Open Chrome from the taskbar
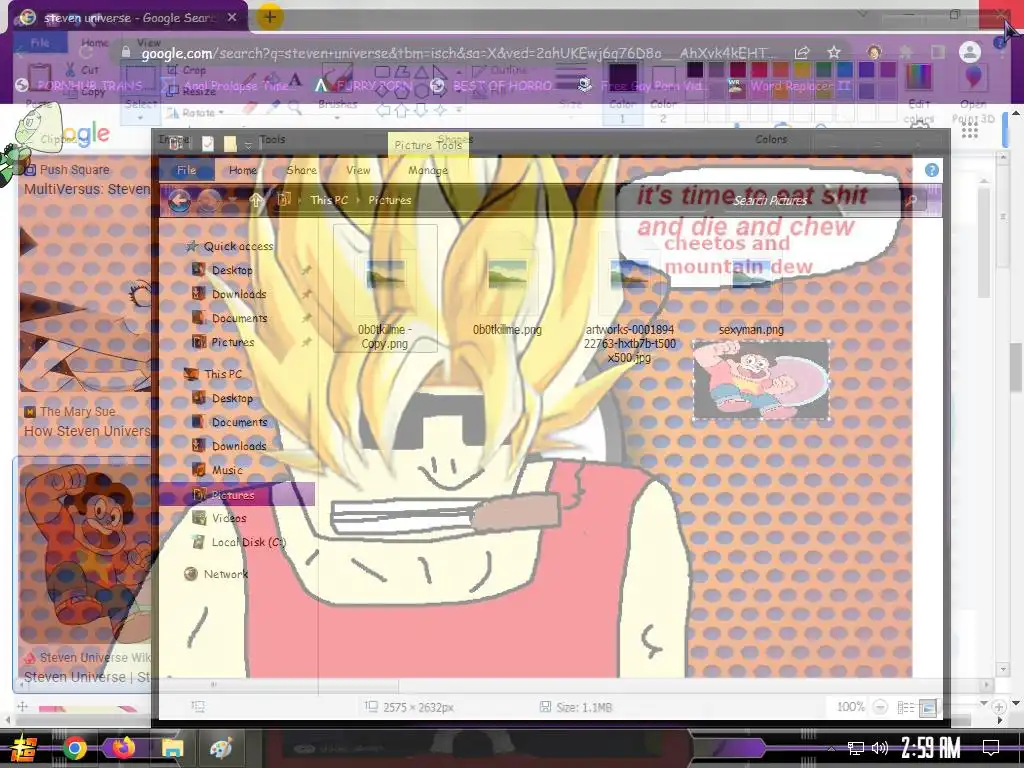This screenshot has width=1024, height=768. tap(75, 748)
